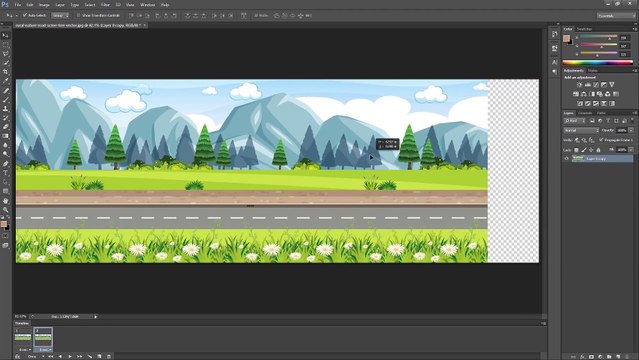The image size is (639, 360).
Task: Open the History panel icon in the dock
Action: [x=555, y=34]
